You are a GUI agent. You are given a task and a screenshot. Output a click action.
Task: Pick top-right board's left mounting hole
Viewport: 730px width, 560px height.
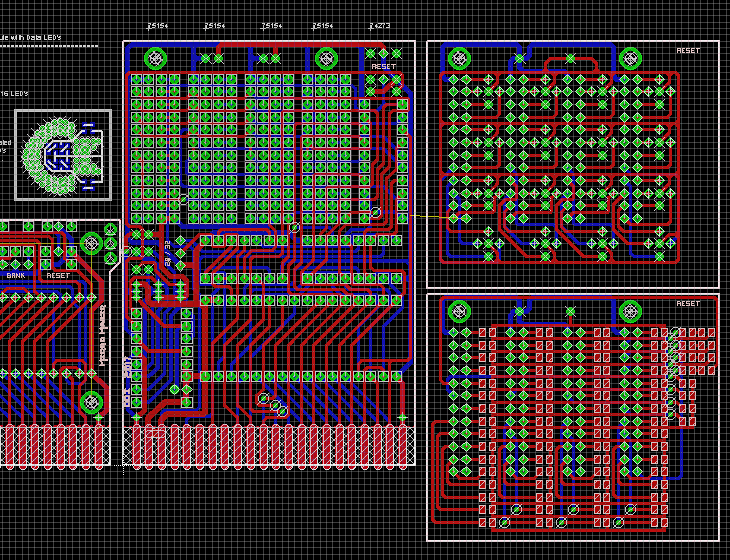[459, 59]
